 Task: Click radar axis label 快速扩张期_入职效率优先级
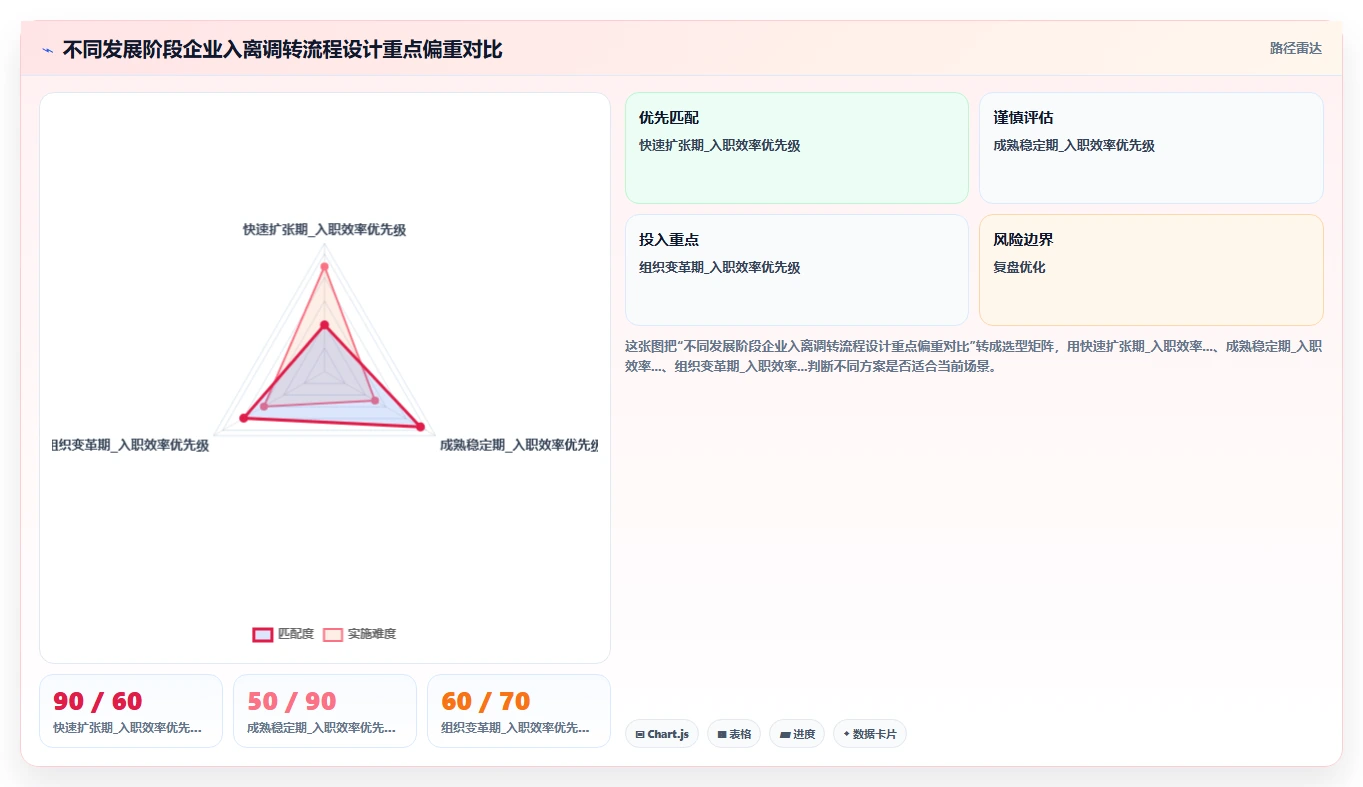(324, 230)
